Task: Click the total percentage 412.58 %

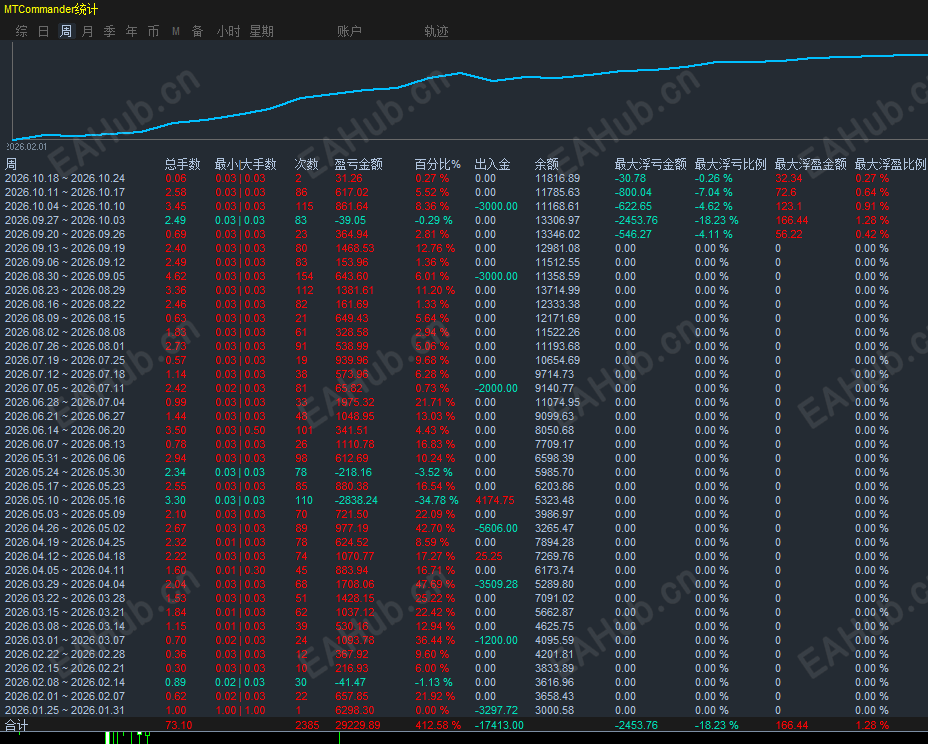Action: [x=438, y=725]
